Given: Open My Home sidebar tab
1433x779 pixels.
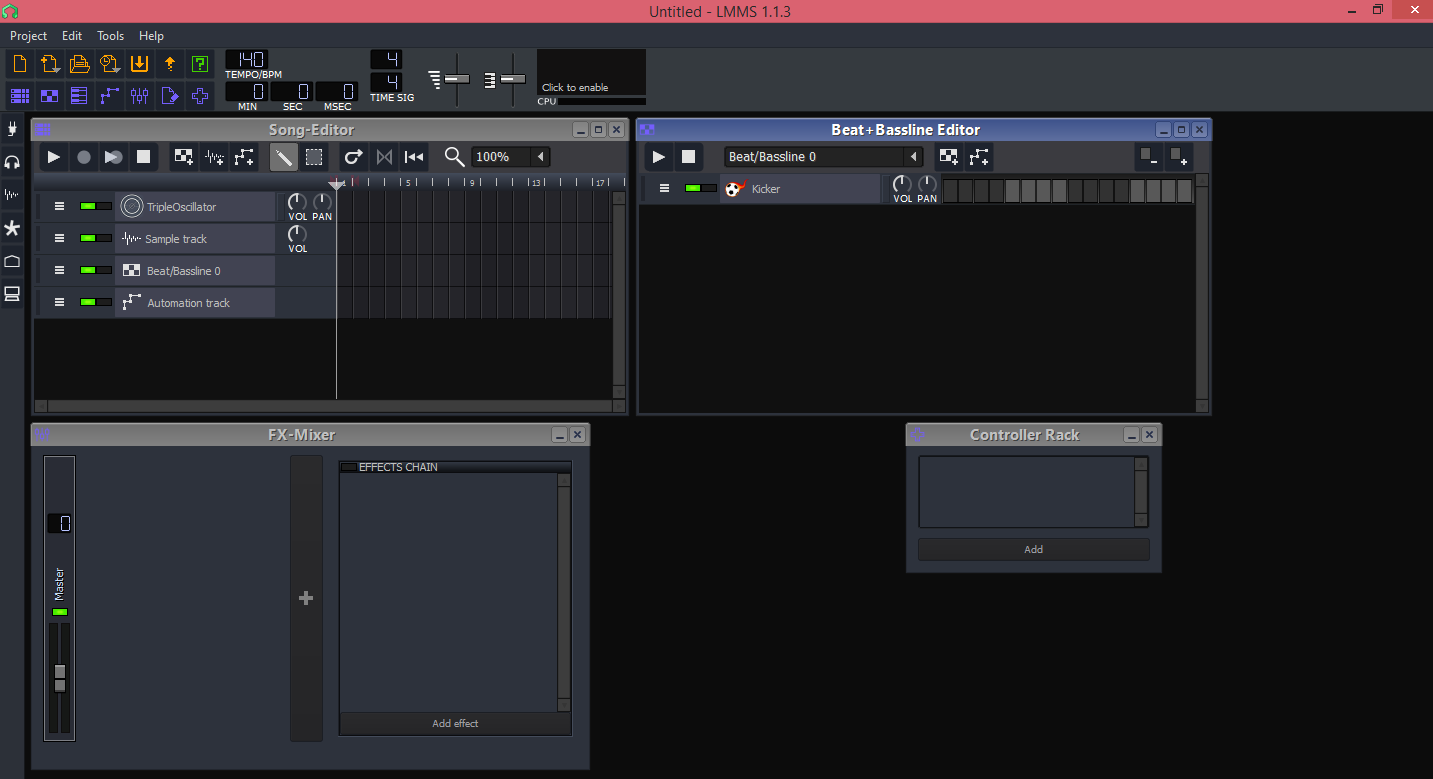Looking at the screenshot, I should (x=12, y=261).
